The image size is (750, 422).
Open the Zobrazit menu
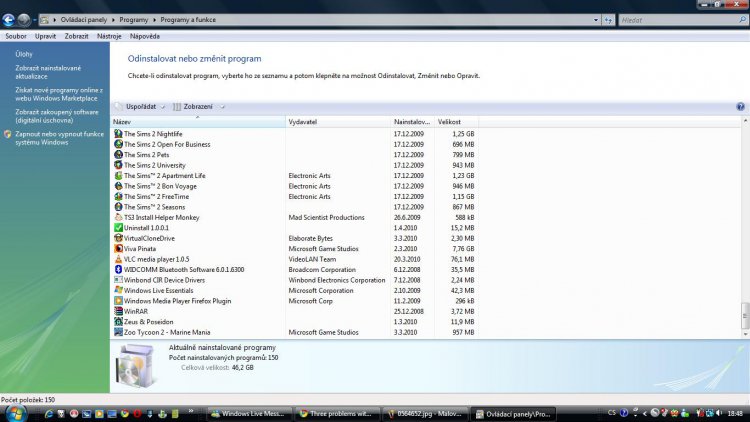(x=77, y=36)
